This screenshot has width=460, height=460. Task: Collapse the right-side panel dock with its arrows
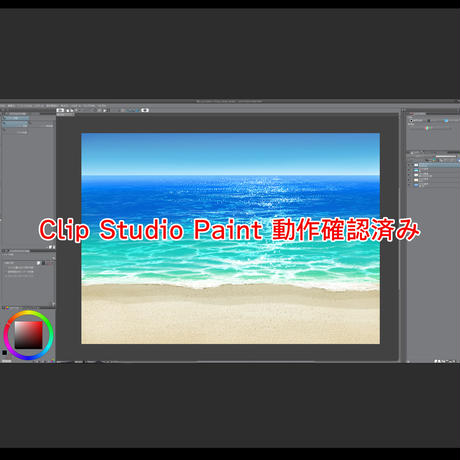(x=403, y=110)
